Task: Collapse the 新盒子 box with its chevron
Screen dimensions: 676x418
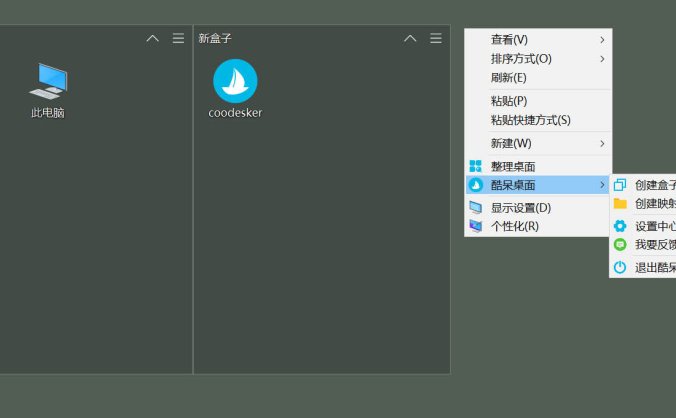Action: [410, 38]
